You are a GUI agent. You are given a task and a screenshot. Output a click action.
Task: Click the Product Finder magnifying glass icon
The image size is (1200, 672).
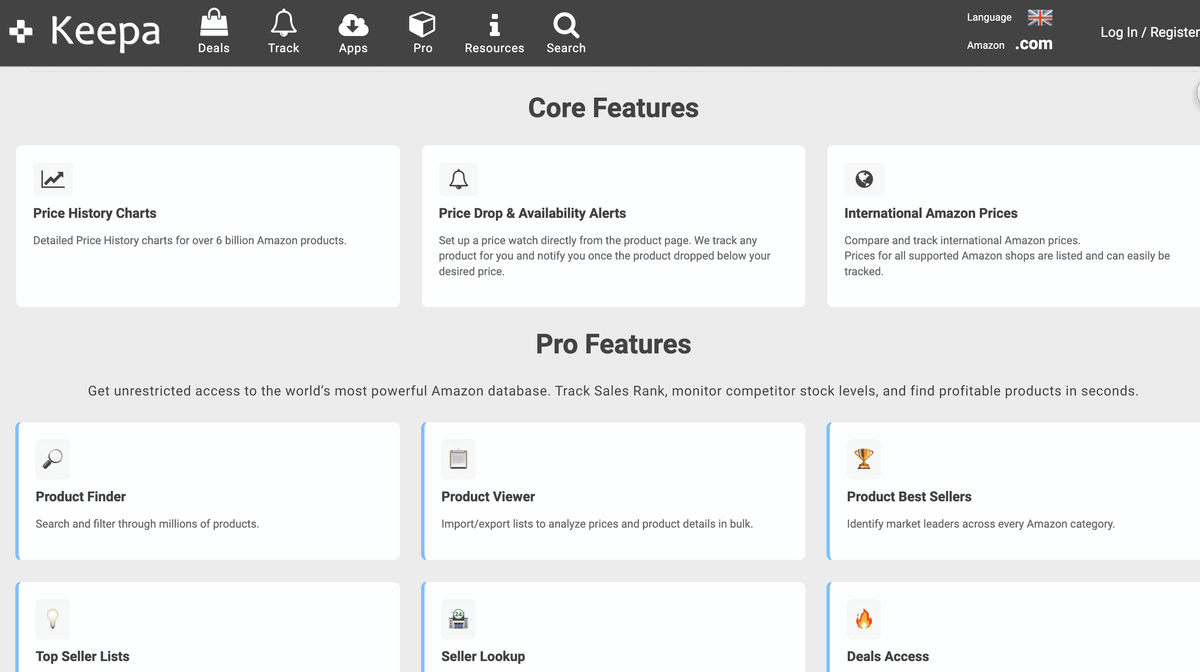(x=53, y=458)
